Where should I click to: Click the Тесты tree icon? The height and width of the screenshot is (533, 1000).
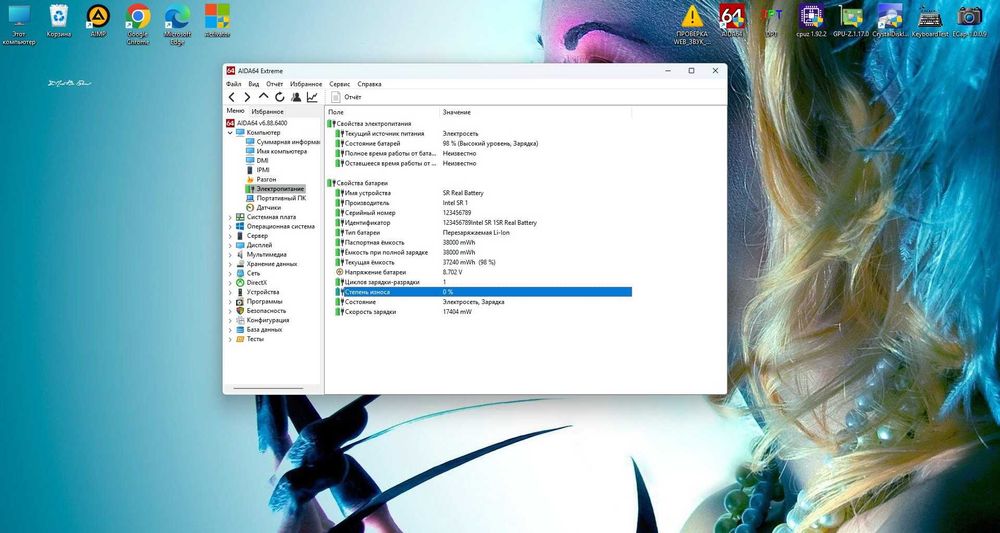[x=240, y=339]
